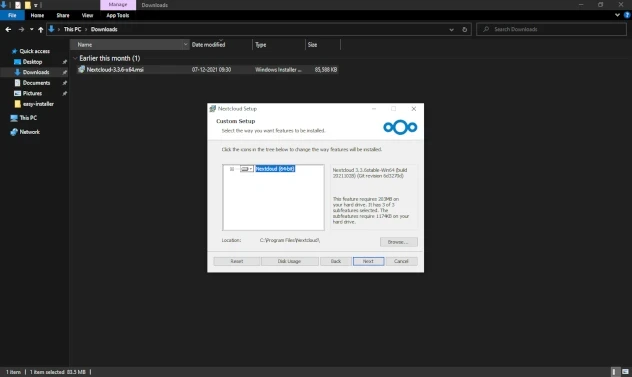The image size is (632, 377).
Task: Open the address bar history dropdown
Action: point(451,29)
